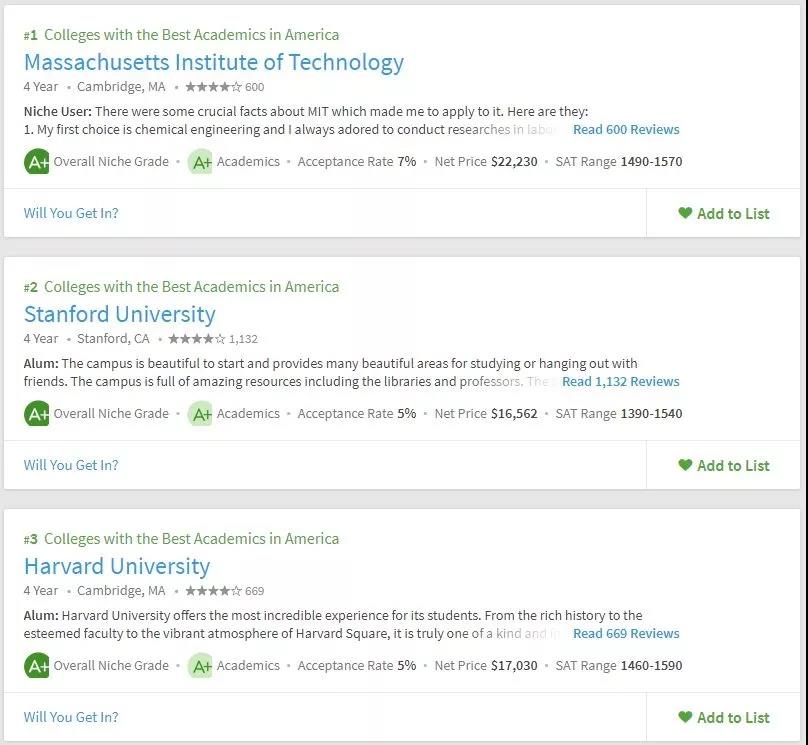Add MIT to list with heart button
Screen dimensions: 808x745
(723, 213)
